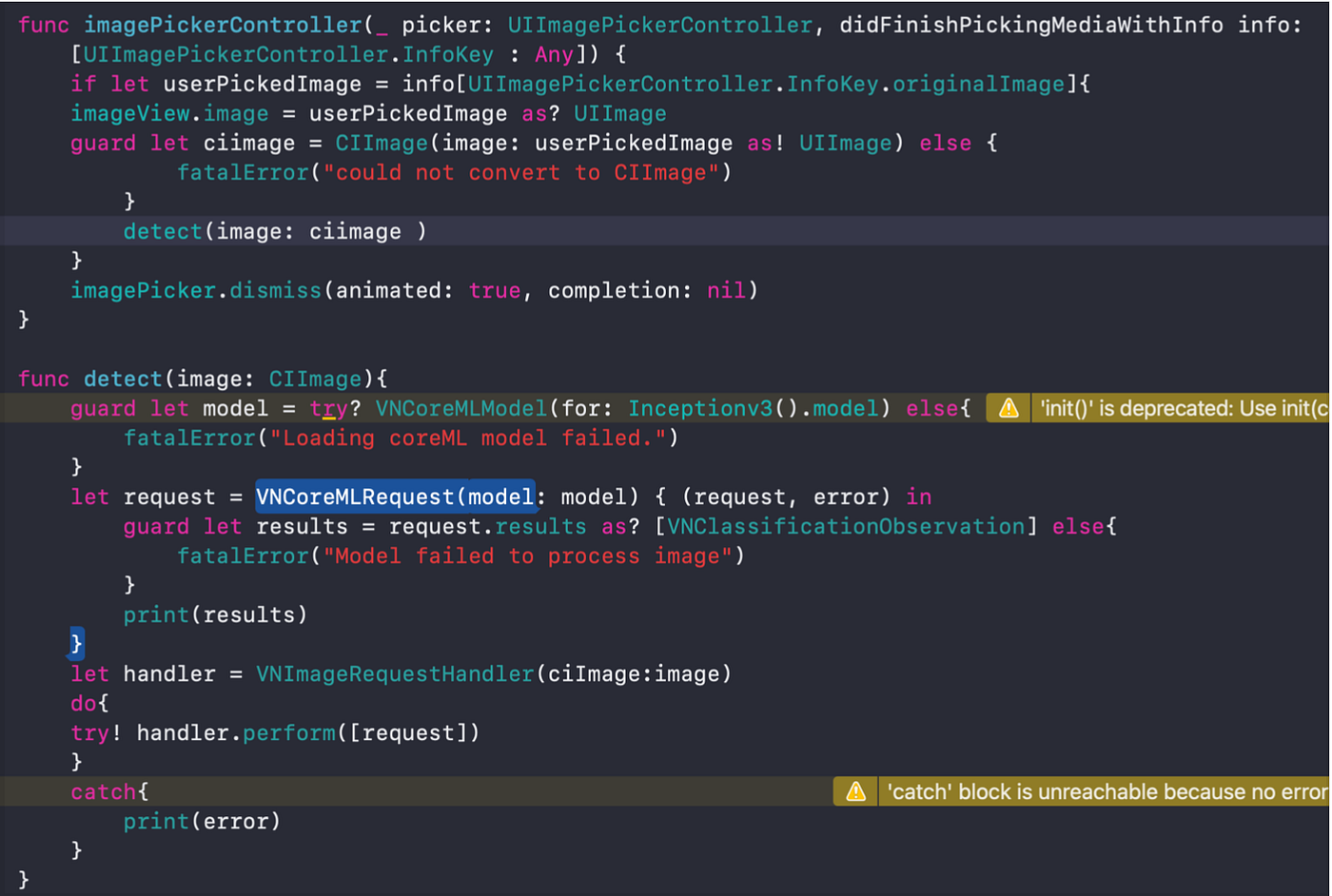Select the highlighted closing brace
1332x896 pixels.
point(77,643)
